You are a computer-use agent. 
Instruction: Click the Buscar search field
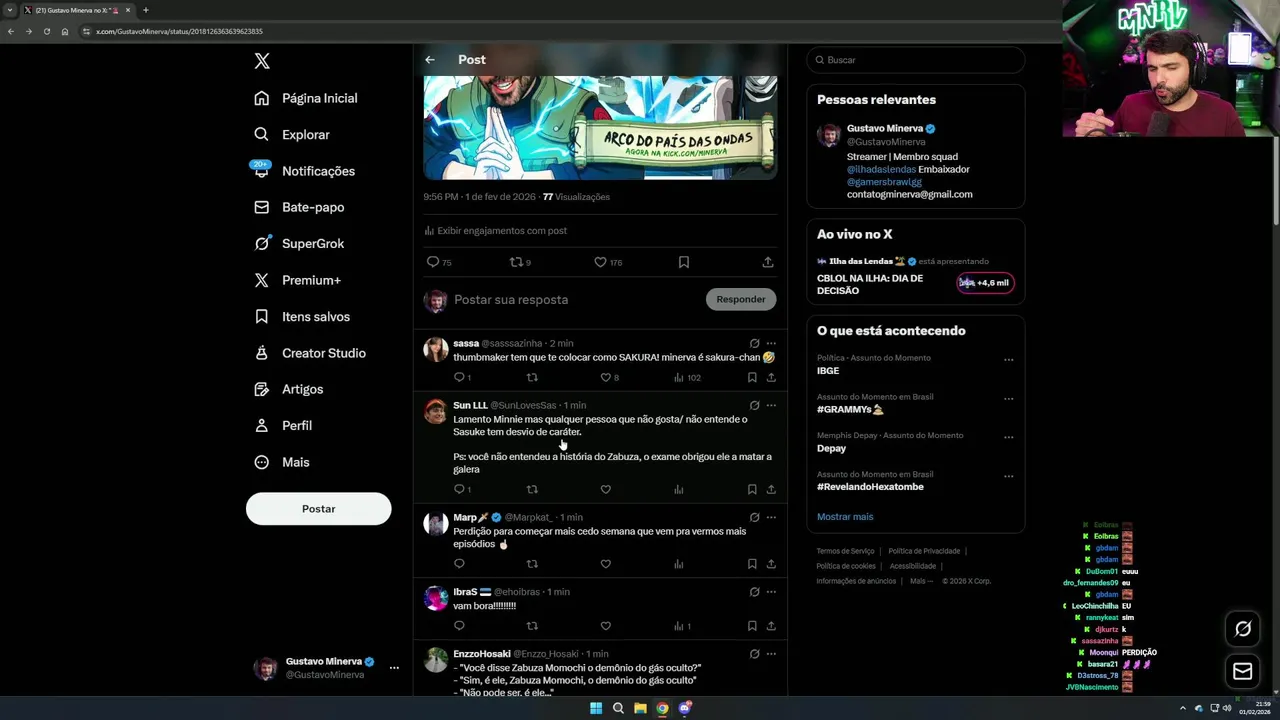tap(916, 60)
